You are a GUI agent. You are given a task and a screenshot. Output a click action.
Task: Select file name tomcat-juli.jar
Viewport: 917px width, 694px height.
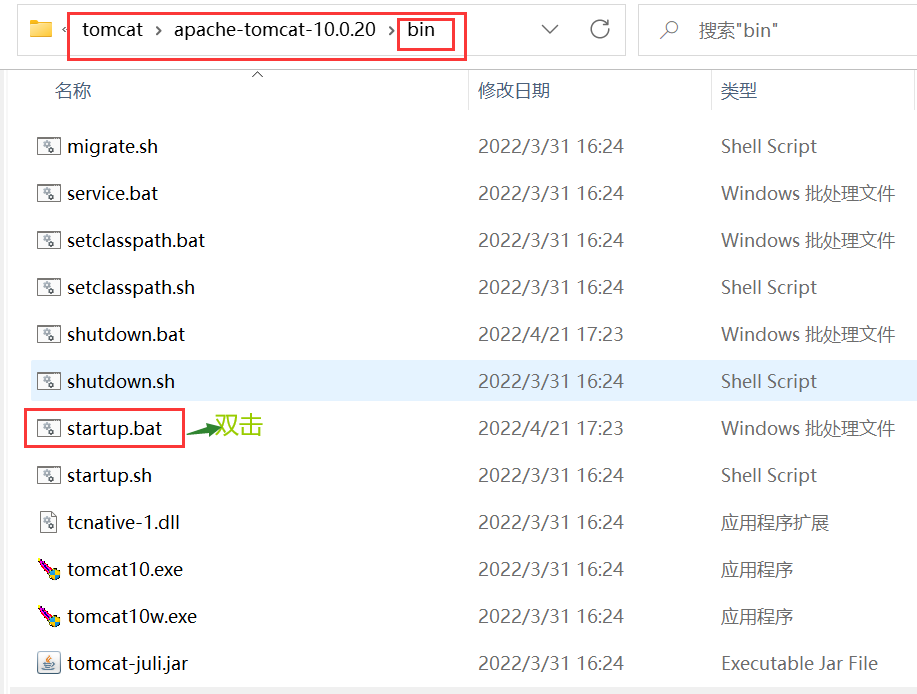127,663
